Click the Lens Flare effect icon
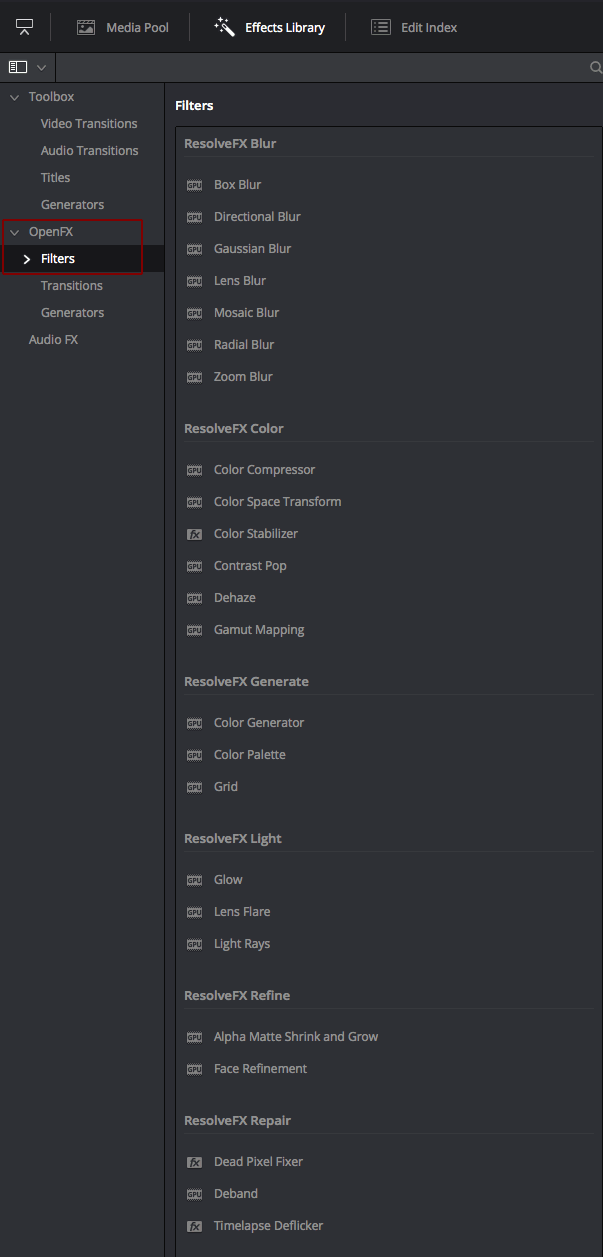This screenshot has width=603, height=1257. [x=195, y=912]
